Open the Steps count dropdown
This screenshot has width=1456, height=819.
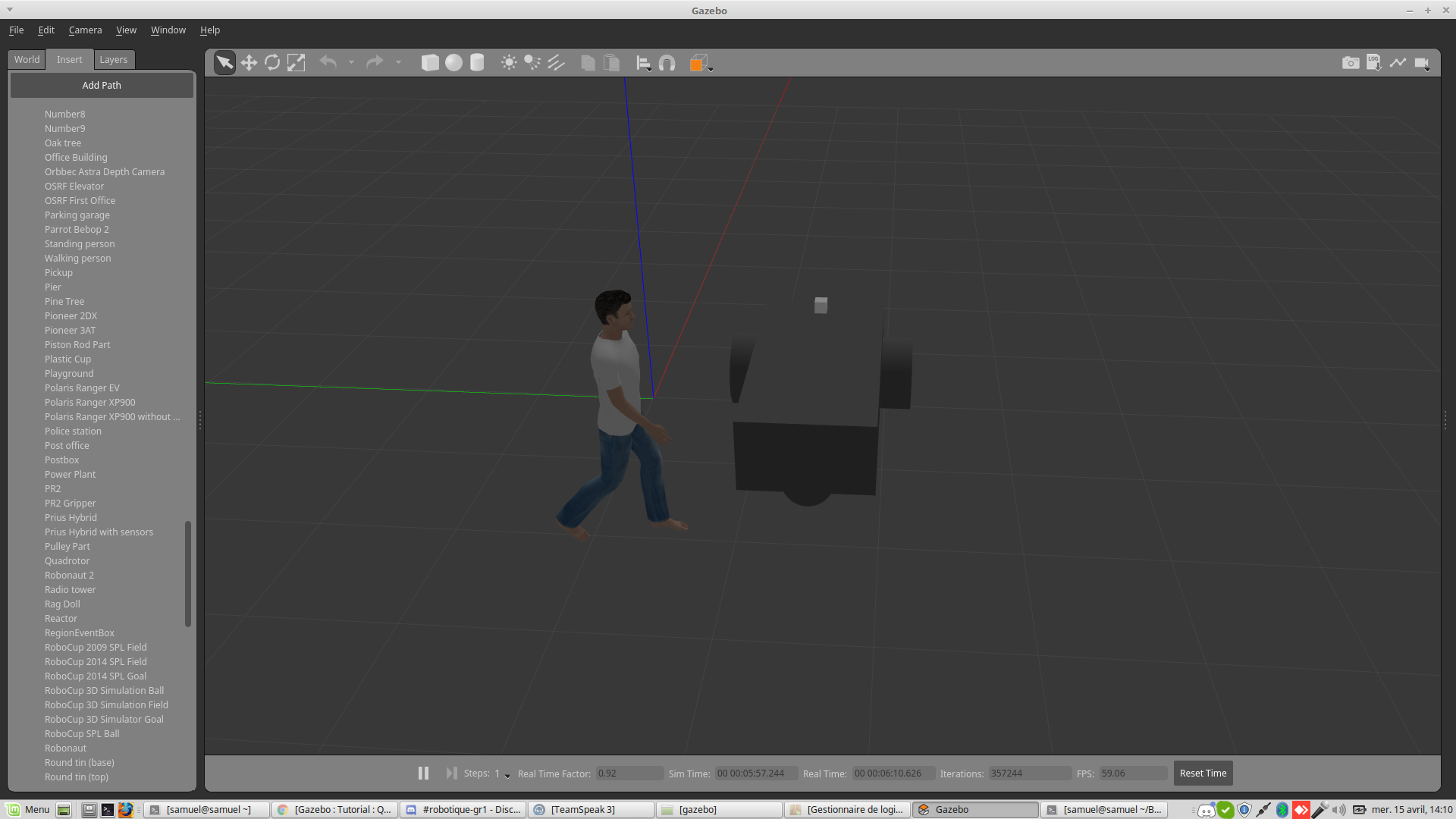pos(507,775)
